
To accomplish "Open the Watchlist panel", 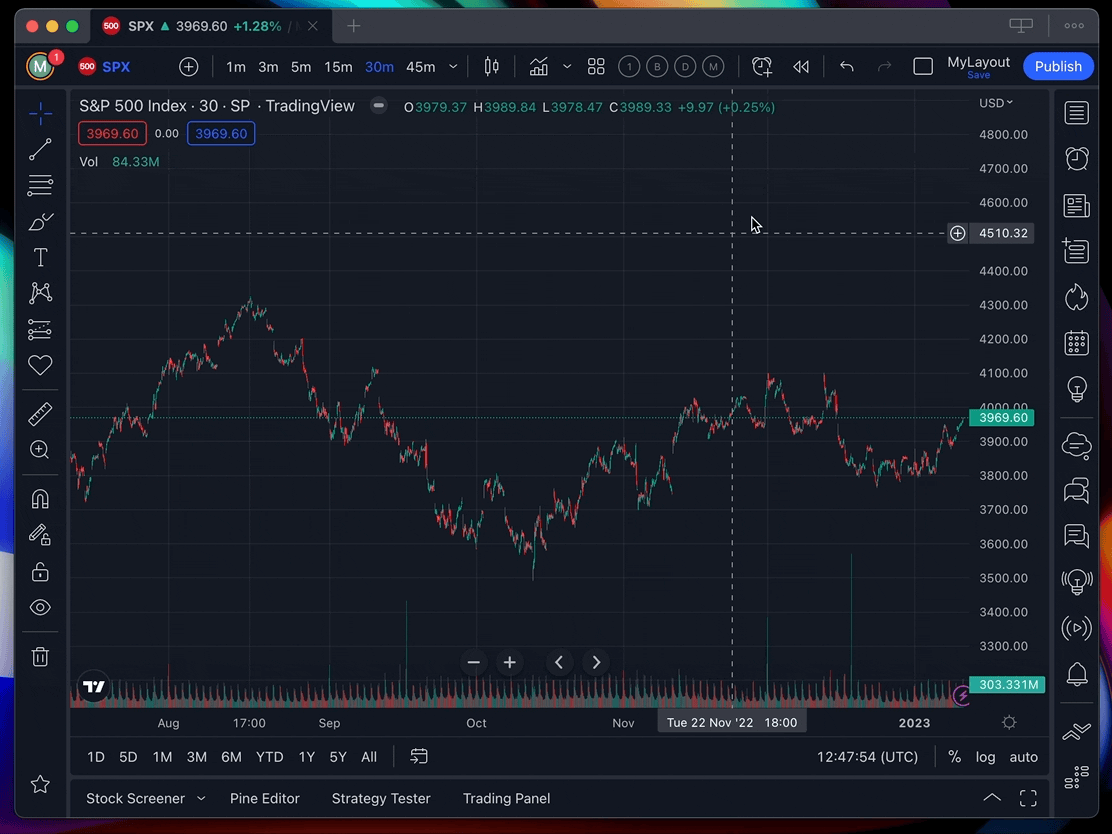I will [1076, 113].
